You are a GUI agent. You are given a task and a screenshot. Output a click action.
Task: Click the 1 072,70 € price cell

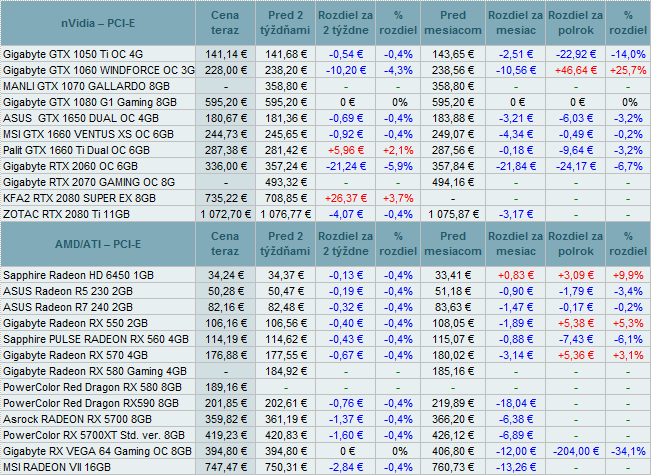[226, 214]
